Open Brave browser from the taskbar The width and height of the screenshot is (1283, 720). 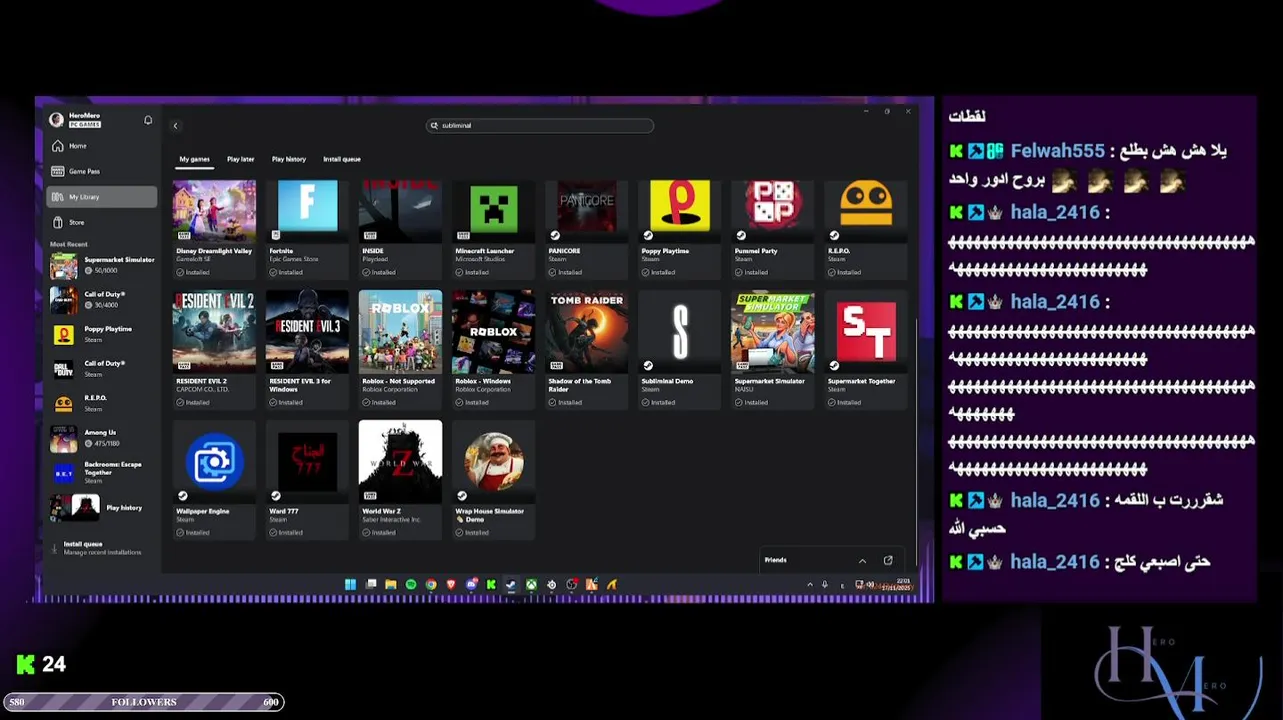pos(451,585)
